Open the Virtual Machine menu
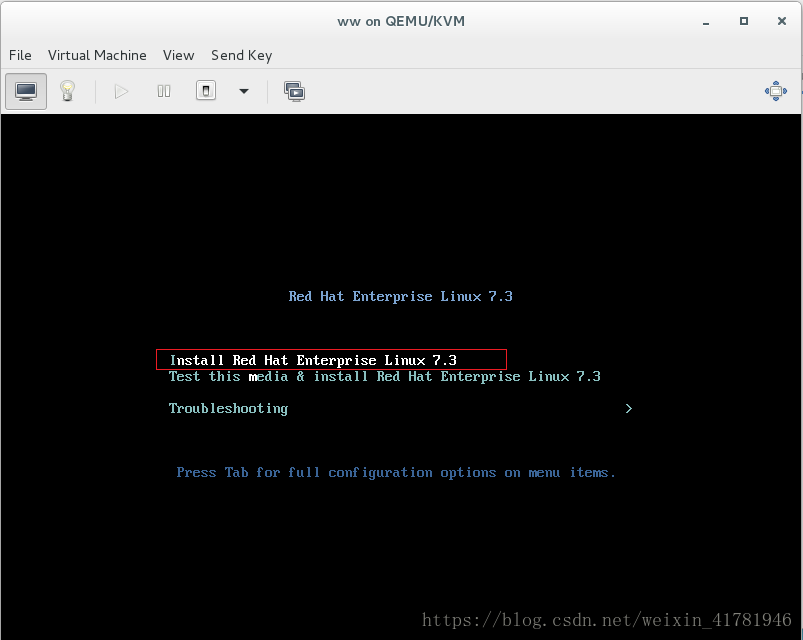This screenshot has width=803, height=640. (x=97, y=55)
